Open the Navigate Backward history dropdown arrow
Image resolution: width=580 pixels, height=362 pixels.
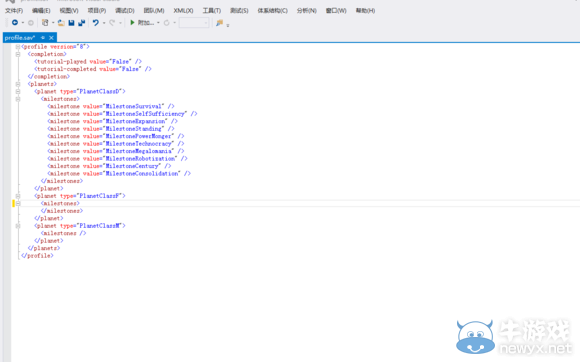(23, 23)
